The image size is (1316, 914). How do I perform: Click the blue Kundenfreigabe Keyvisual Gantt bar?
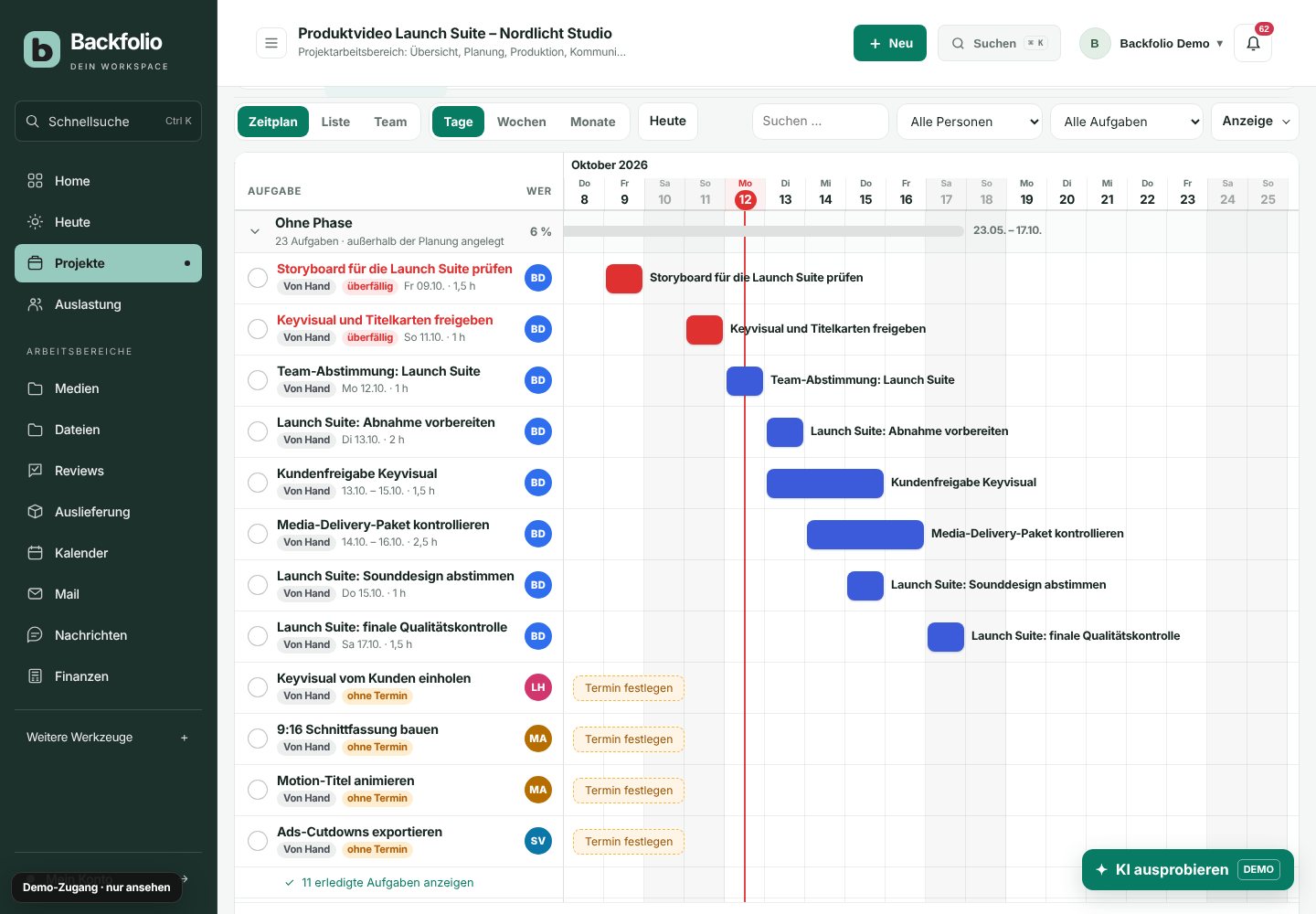825,483
